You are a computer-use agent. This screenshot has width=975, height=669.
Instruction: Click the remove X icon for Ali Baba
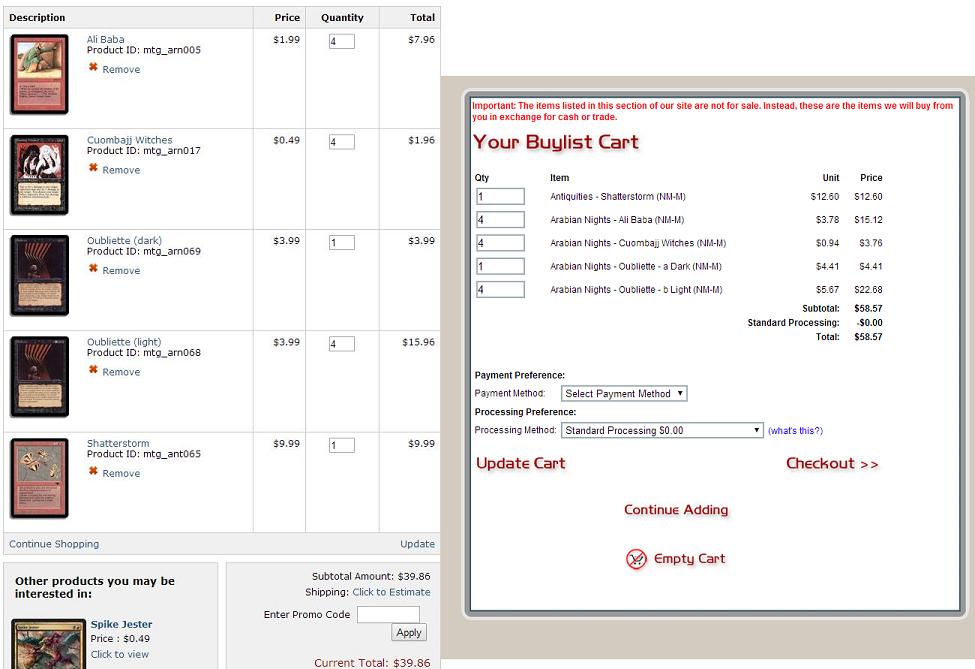click(93, 68)
